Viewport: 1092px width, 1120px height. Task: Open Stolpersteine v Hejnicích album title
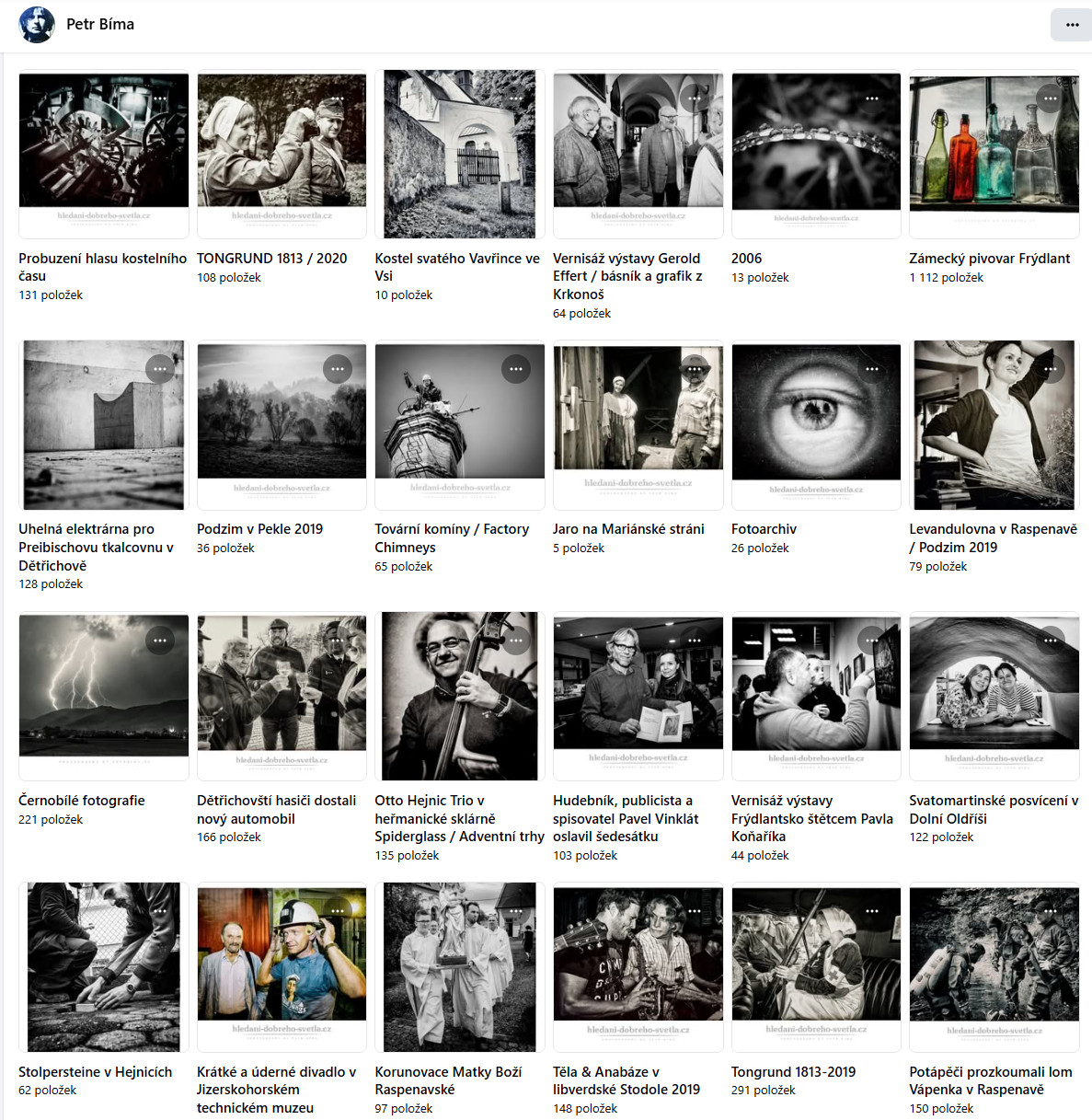pos(96,1072)
